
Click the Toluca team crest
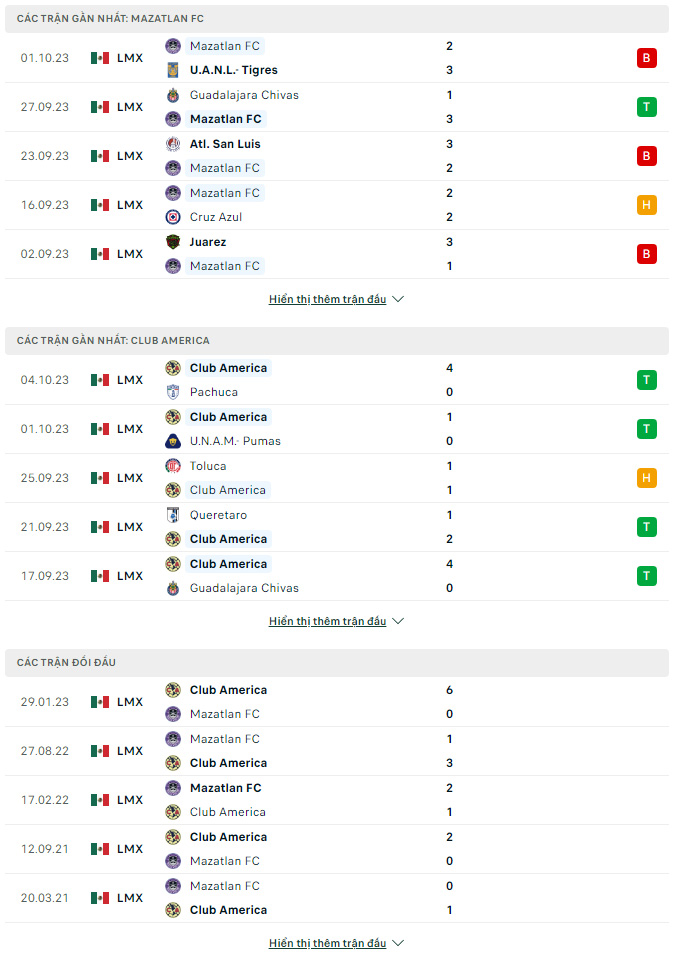173,466
